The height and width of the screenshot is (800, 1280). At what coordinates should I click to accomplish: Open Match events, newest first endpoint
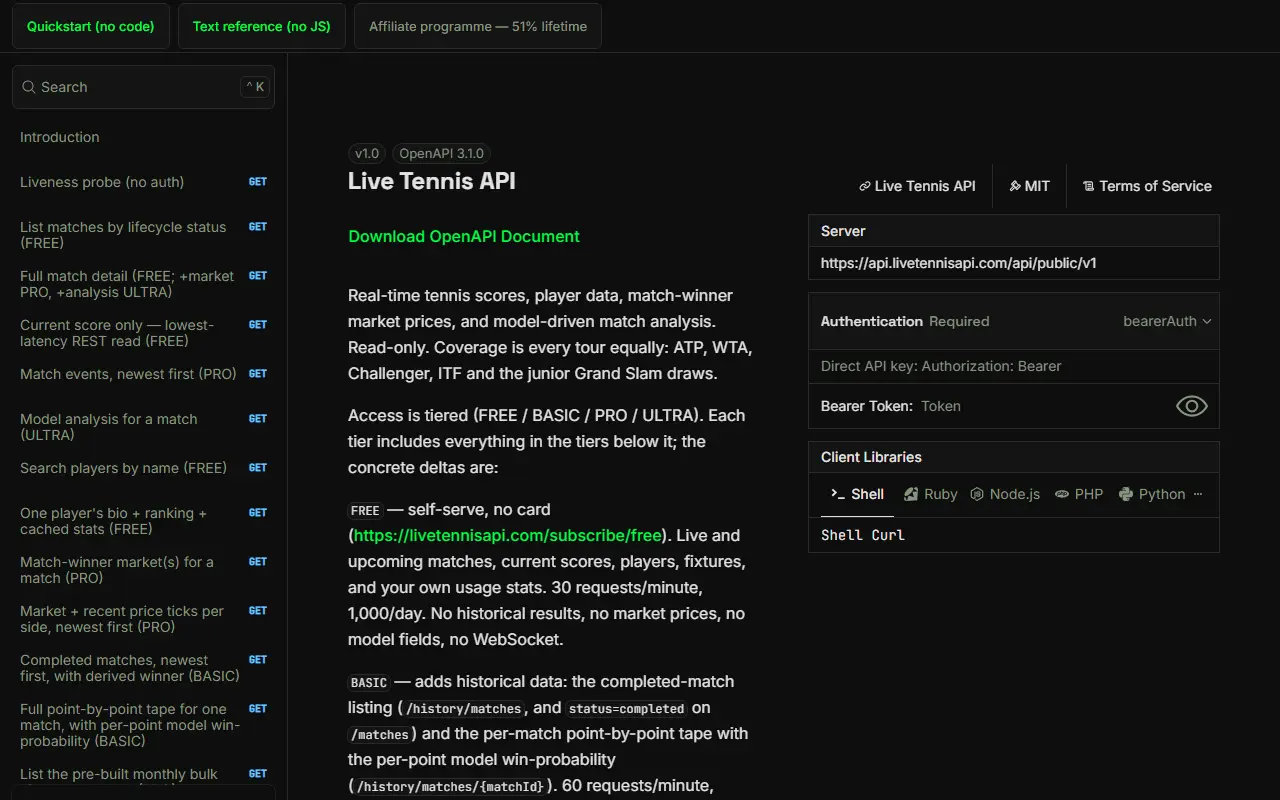(x=143, y=374)
